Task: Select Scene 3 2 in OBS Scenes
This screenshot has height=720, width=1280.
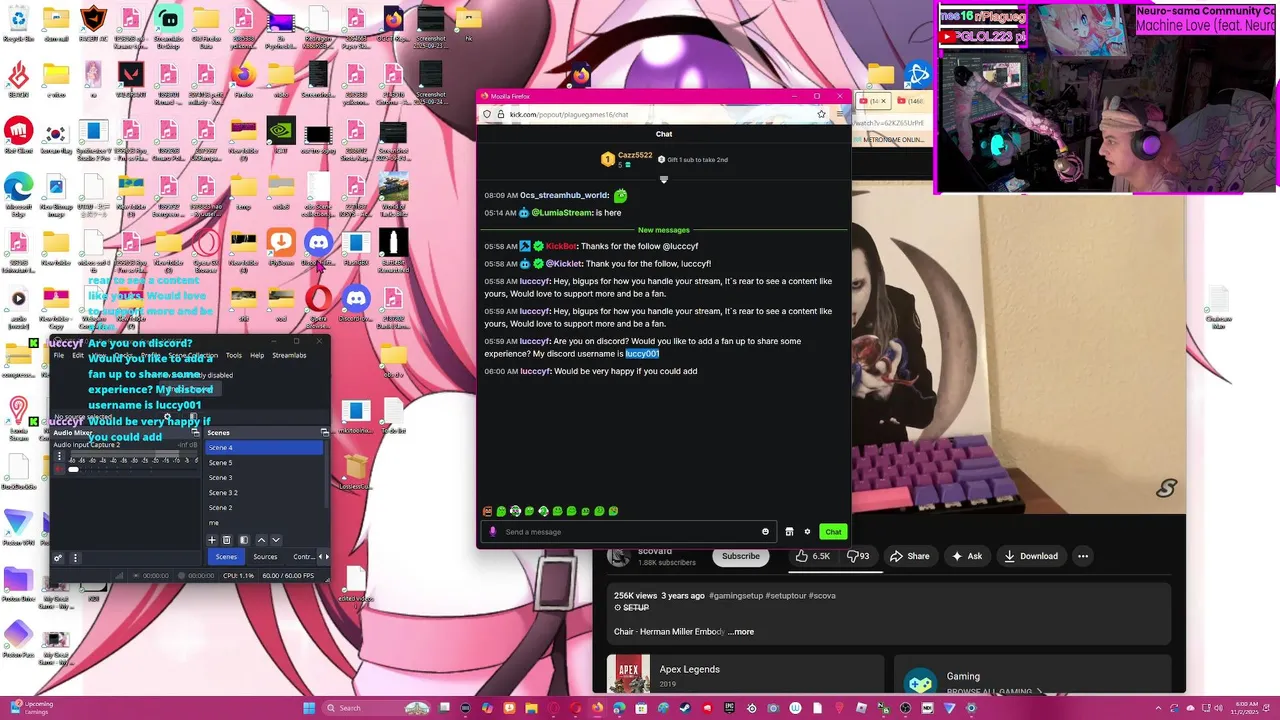Action: point(264,493)
